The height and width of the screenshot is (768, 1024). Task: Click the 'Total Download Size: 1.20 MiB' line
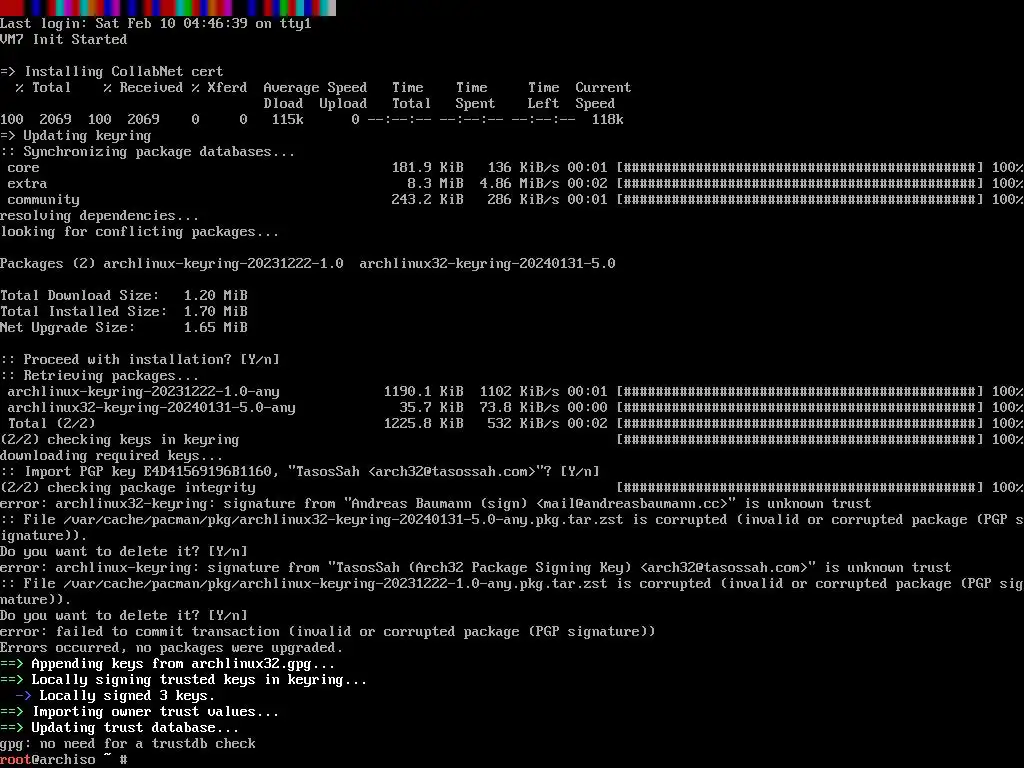(124, 296)
